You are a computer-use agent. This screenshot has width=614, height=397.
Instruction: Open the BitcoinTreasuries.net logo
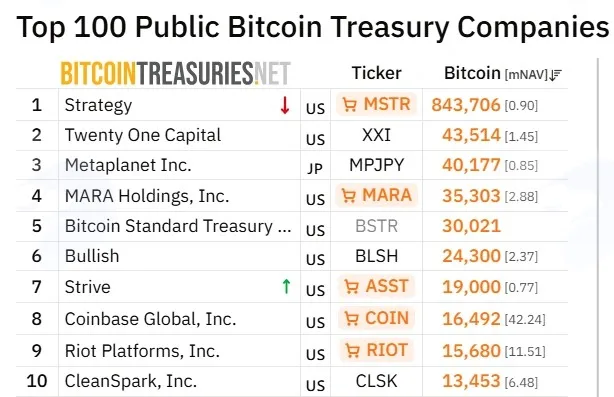coord(175,73)
